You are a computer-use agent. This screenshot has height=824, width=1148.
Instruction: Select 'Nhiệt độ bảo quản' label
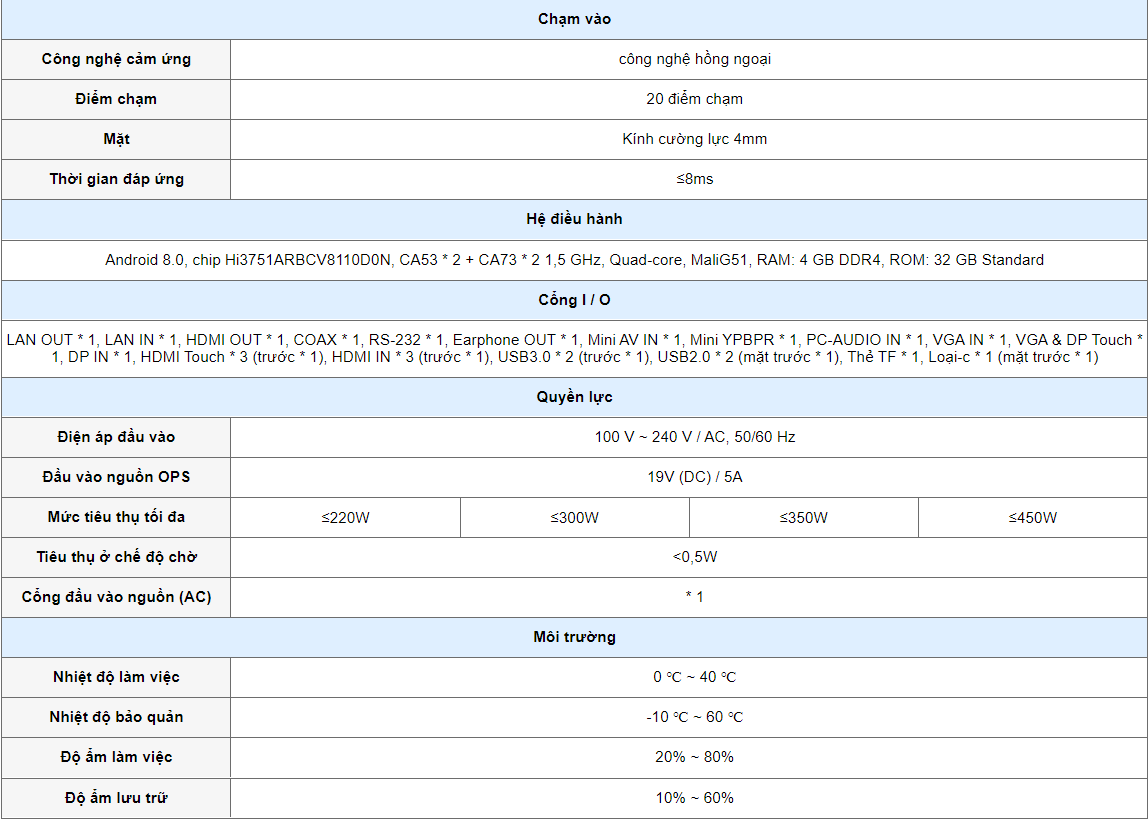tap(116, 717)
